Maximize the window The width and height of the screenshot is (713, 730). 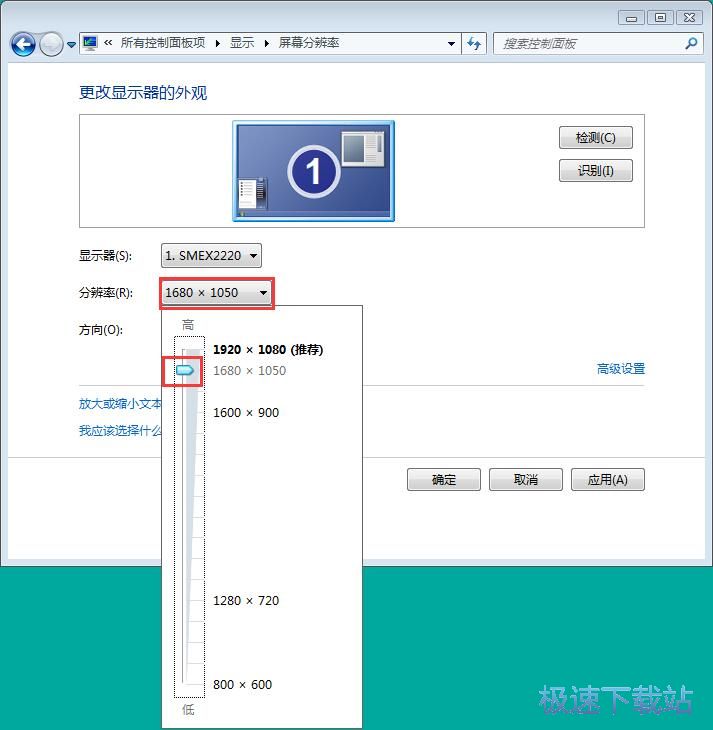click(660, 18)
